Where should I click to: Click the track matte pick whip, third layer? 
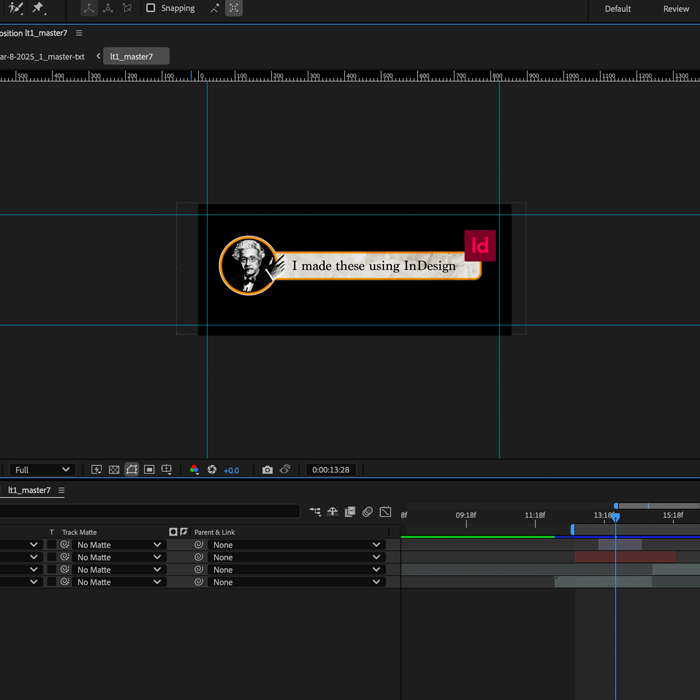[65, 570]
